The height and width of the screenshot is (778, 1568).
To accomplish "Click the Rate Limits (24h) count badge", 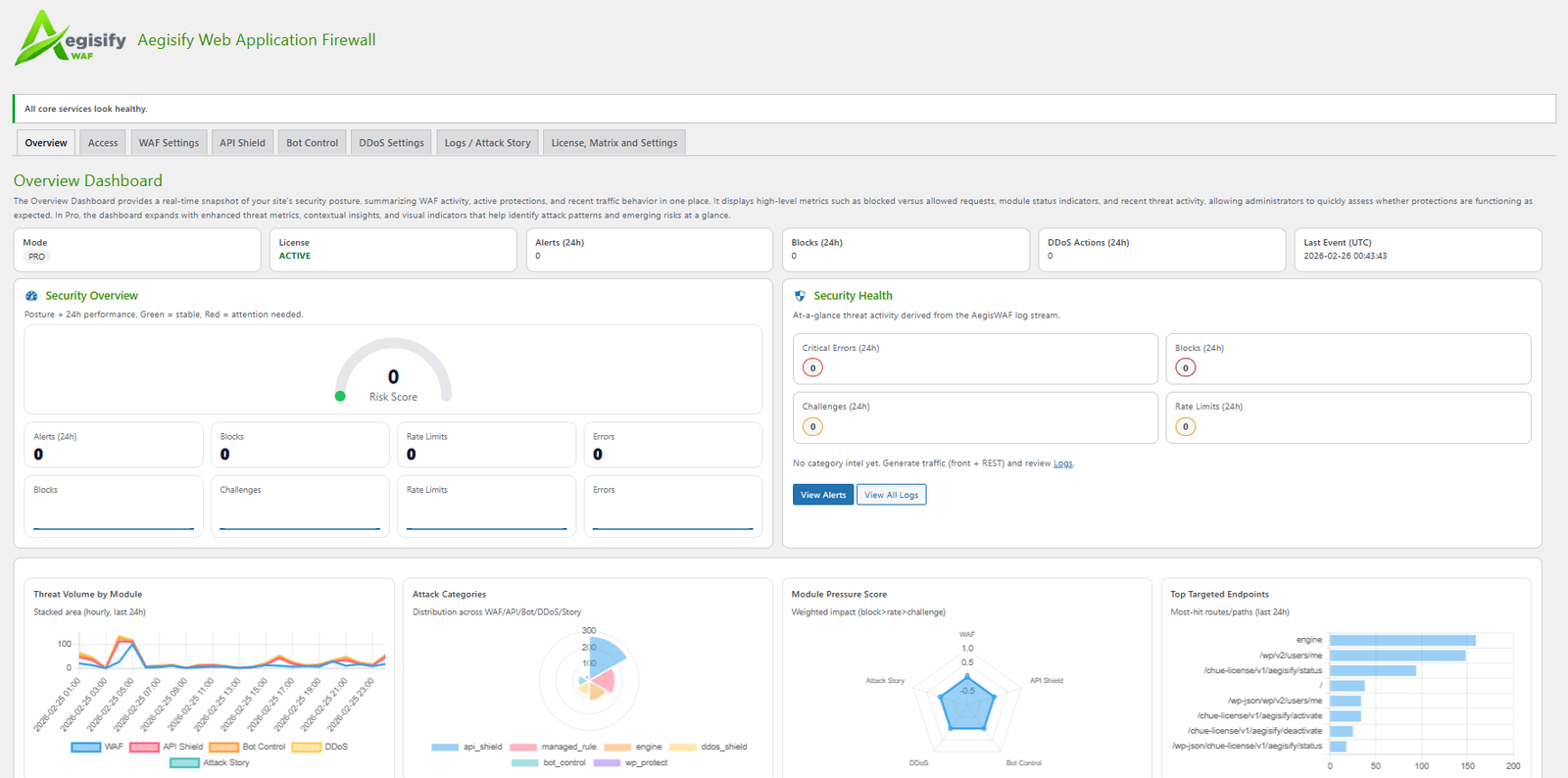I will pos(1185,427).
